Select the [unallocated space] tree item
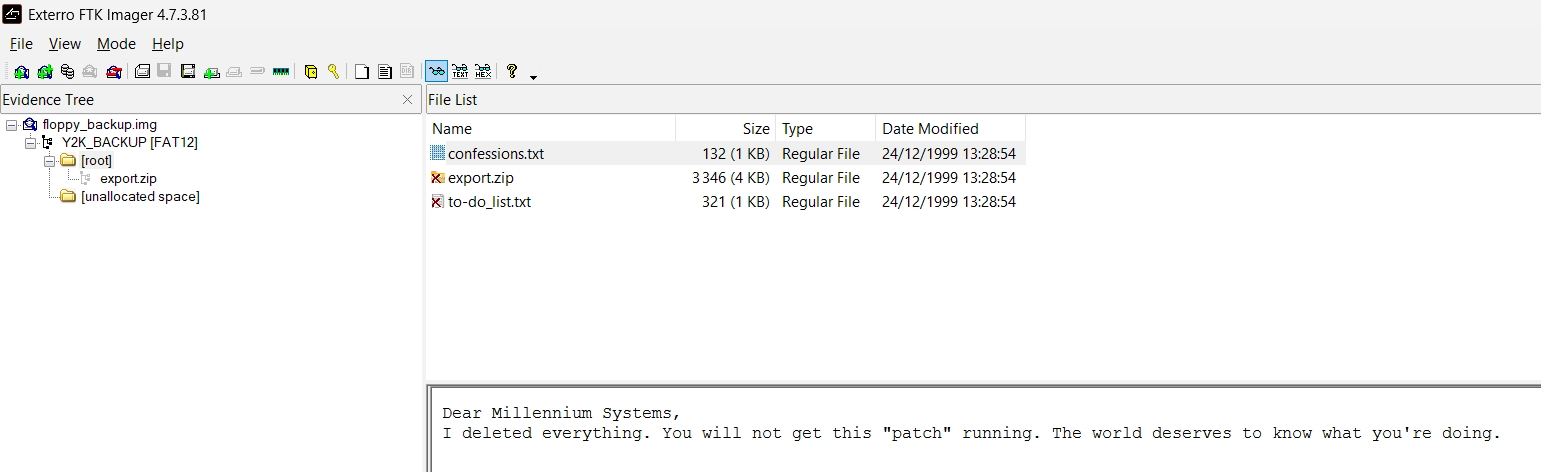 (140, 197)
